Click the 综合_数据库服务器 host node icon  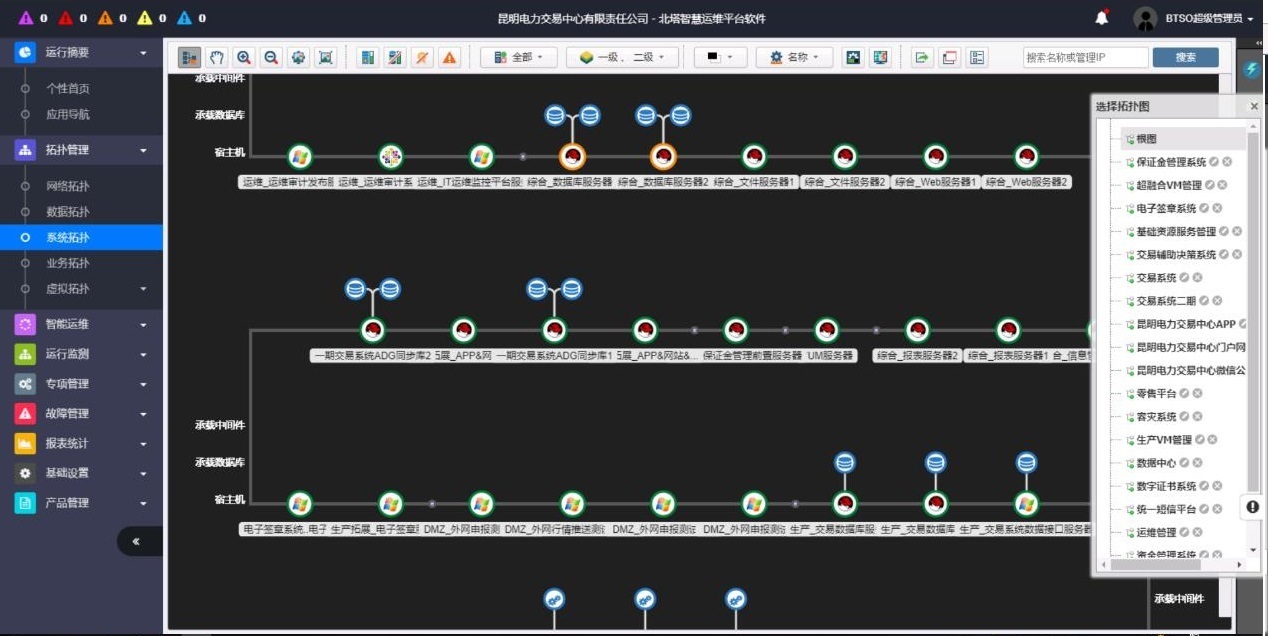point(572,157)
